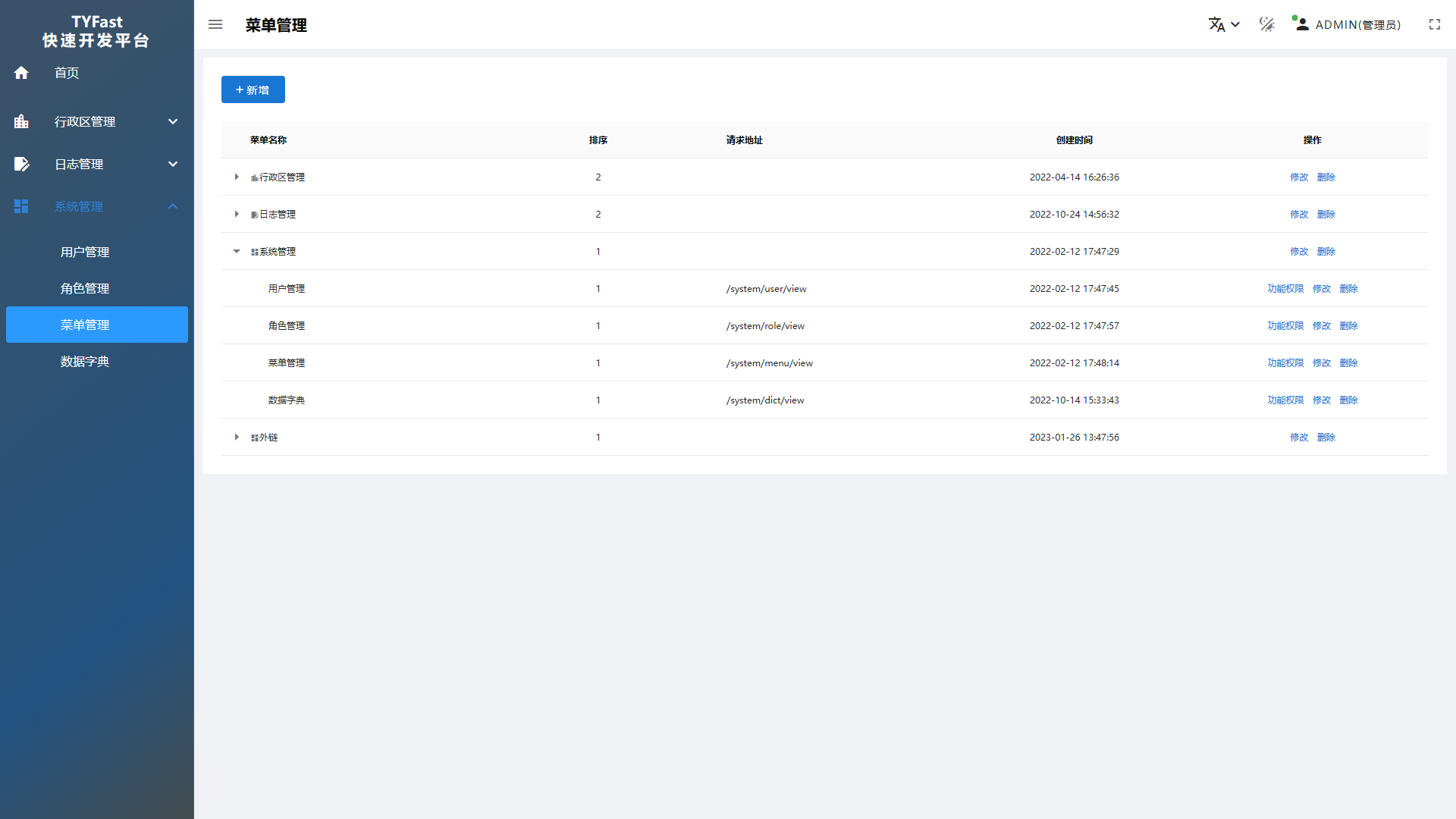
Task: Open 功能权限 for 用户管理 row
Action: 1285,288
